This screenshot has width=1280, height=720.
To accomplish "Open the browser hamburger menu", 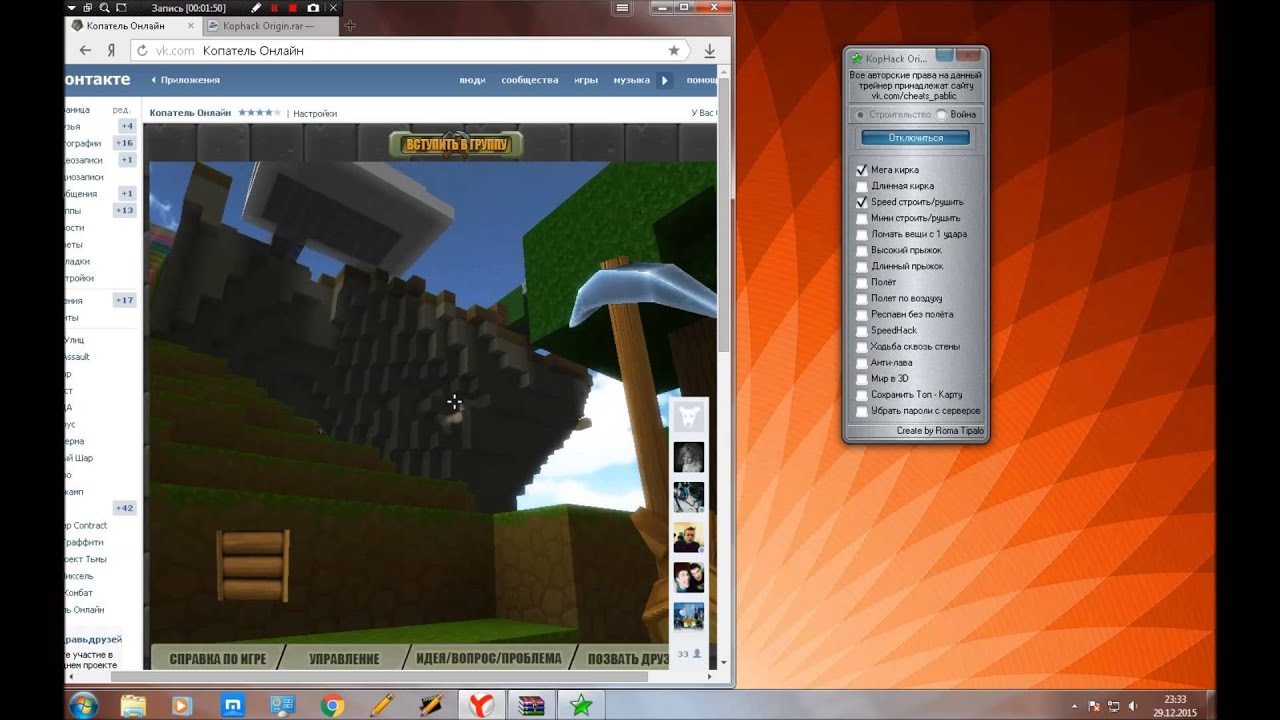I will click(623, 7).
